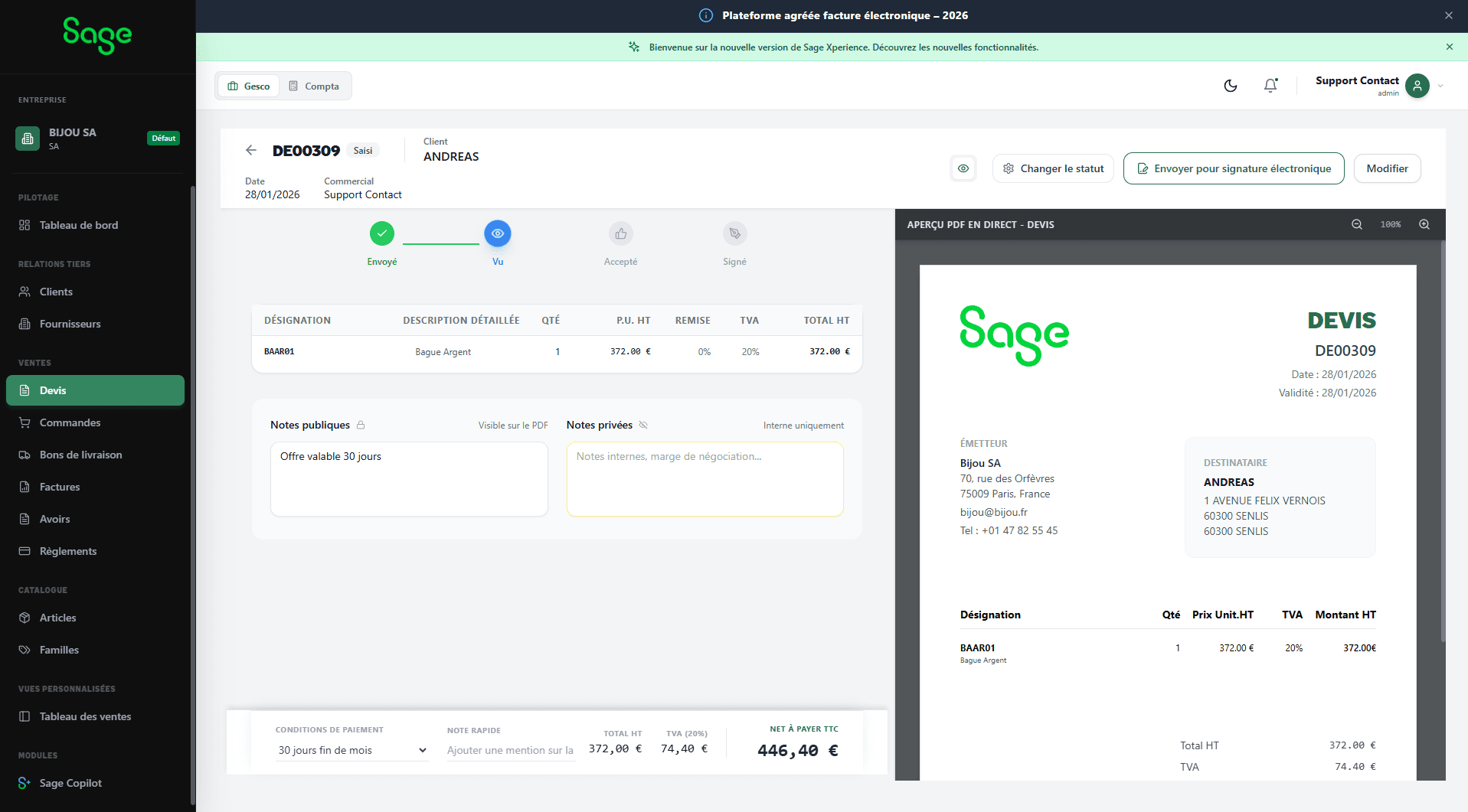1468x812 pixels.
Task: Select the Signé pen step icon
Action: 735,233
